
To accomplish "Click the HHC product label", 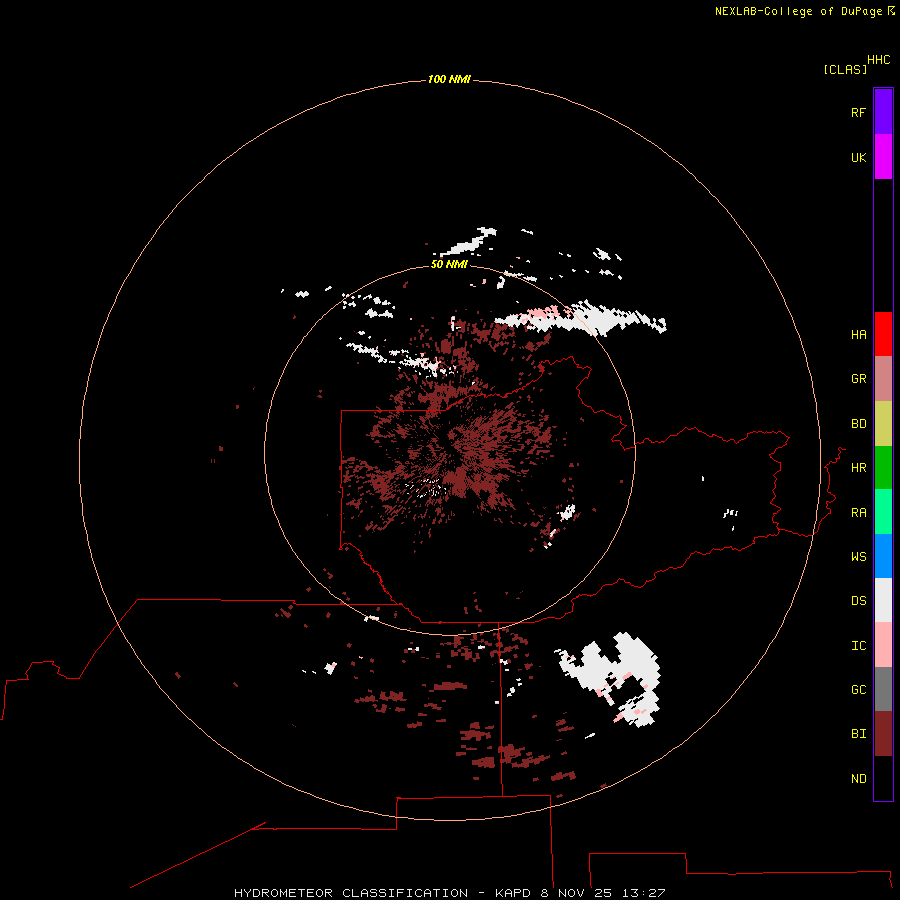I will pos(879,60).
